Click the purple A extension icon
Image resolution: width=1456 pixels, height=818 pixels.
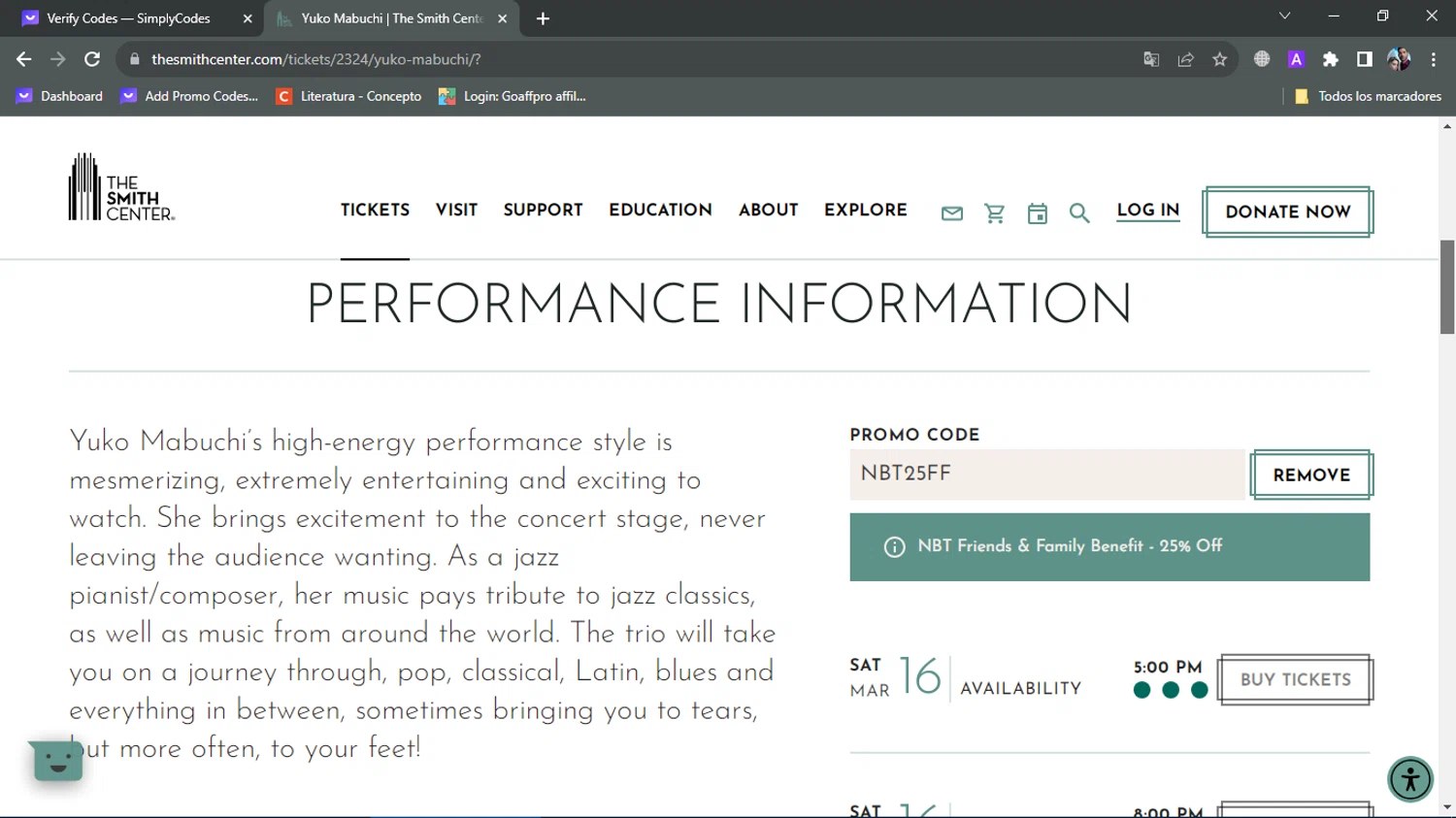1296,59
